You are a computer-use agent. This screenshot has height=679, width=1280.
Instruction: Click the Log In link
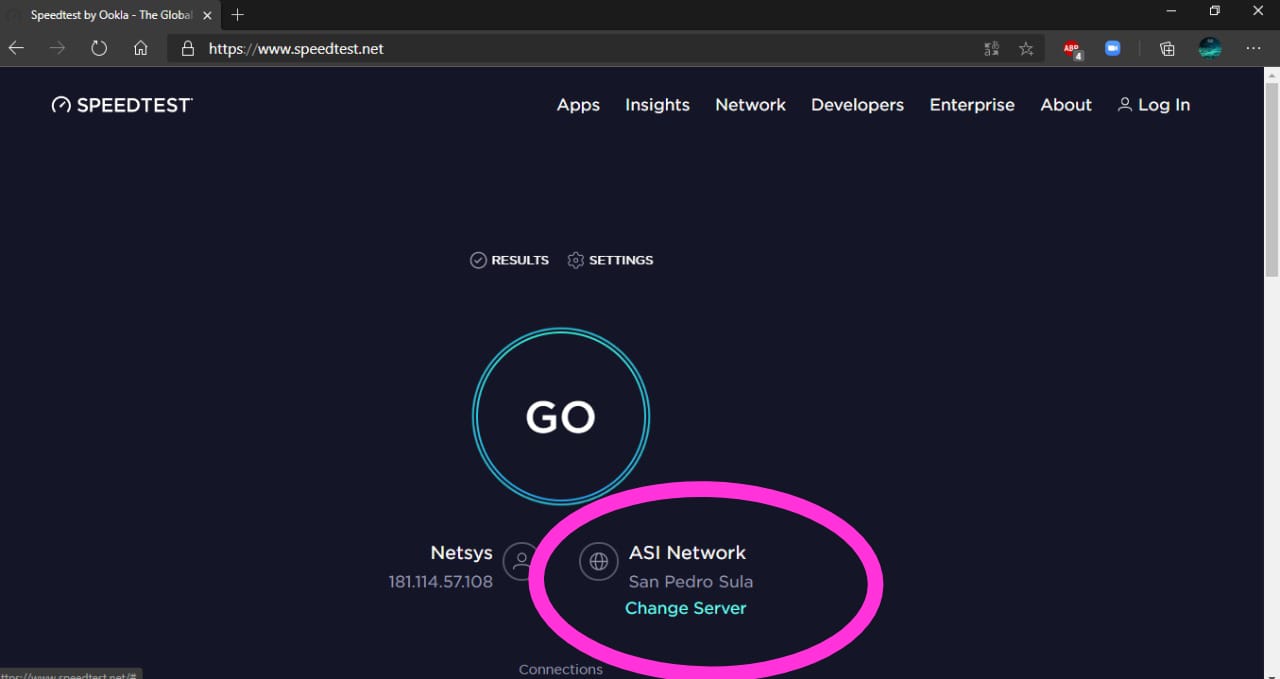point(1154,105)
